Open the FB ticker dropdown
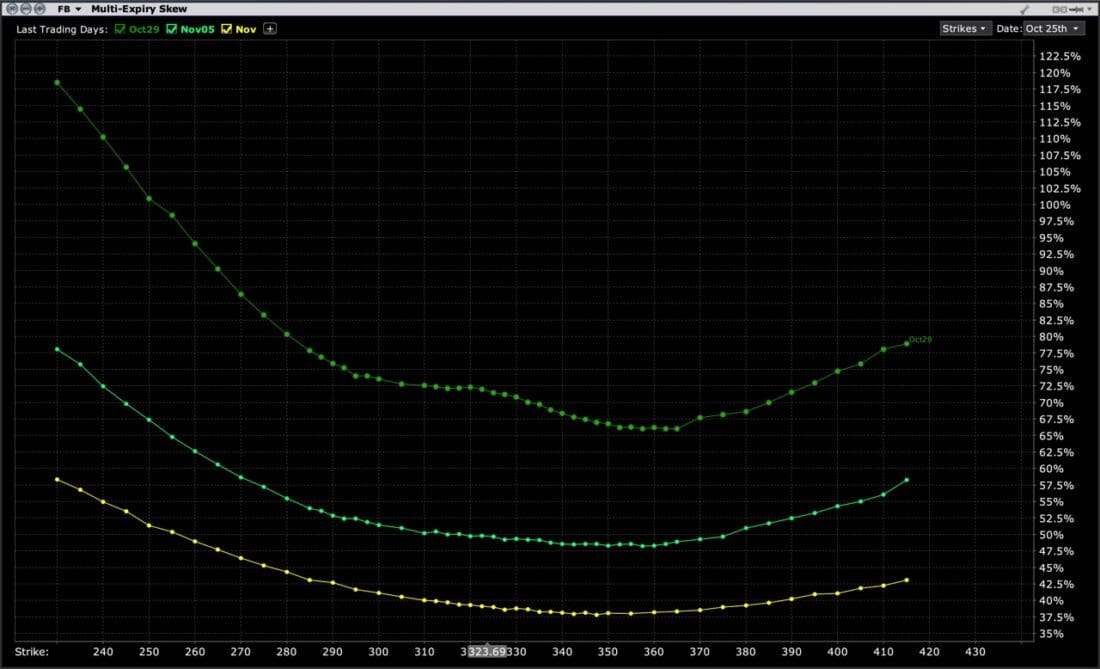1100x669 pixels. click(69, 9)
